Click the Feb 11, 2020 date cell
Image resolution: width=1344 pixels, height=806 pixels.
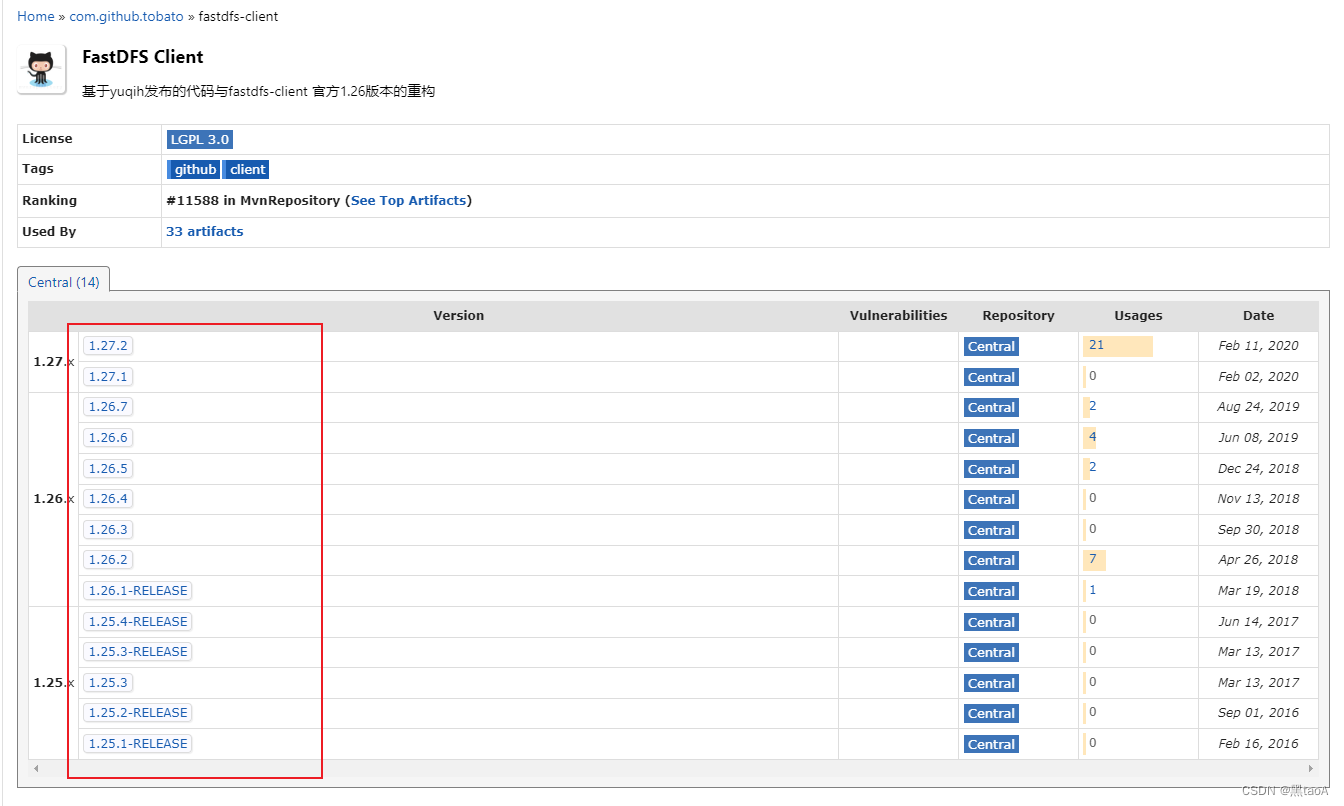(x=1258, y=345)
